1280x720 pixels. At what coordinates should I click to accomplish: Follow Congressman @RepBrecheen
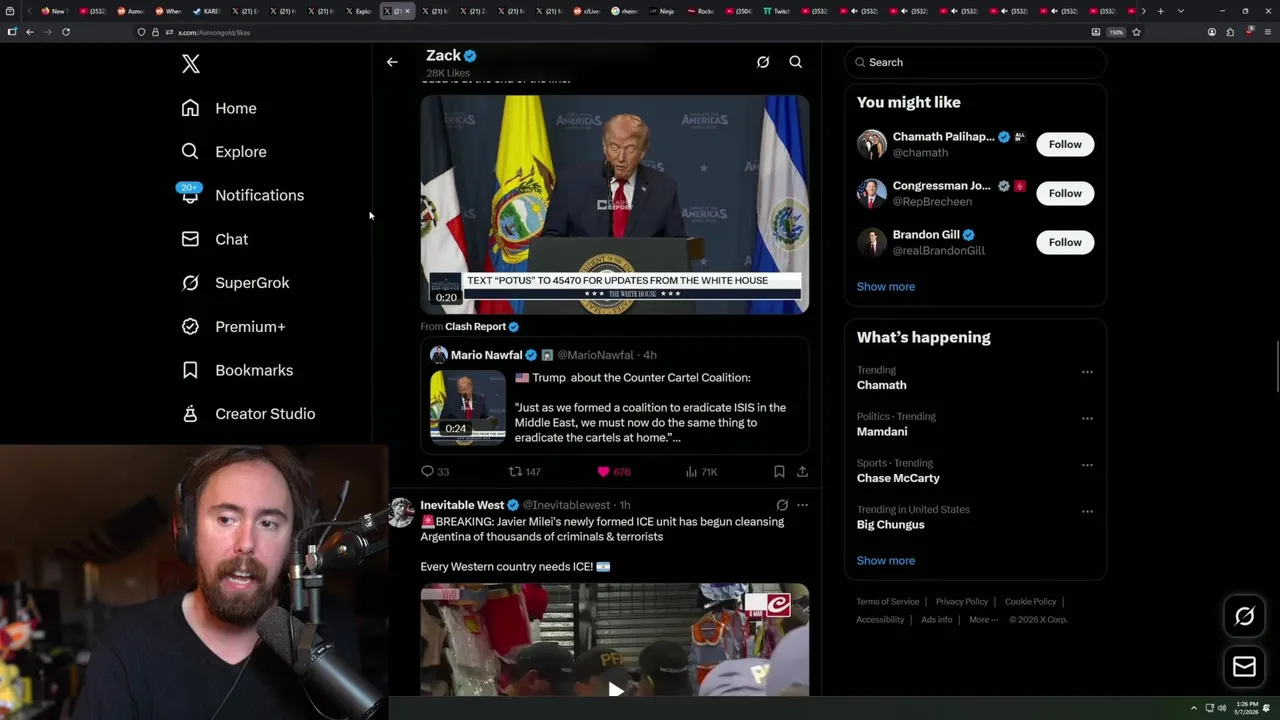pyautogui.click(x=1065, y=193)
